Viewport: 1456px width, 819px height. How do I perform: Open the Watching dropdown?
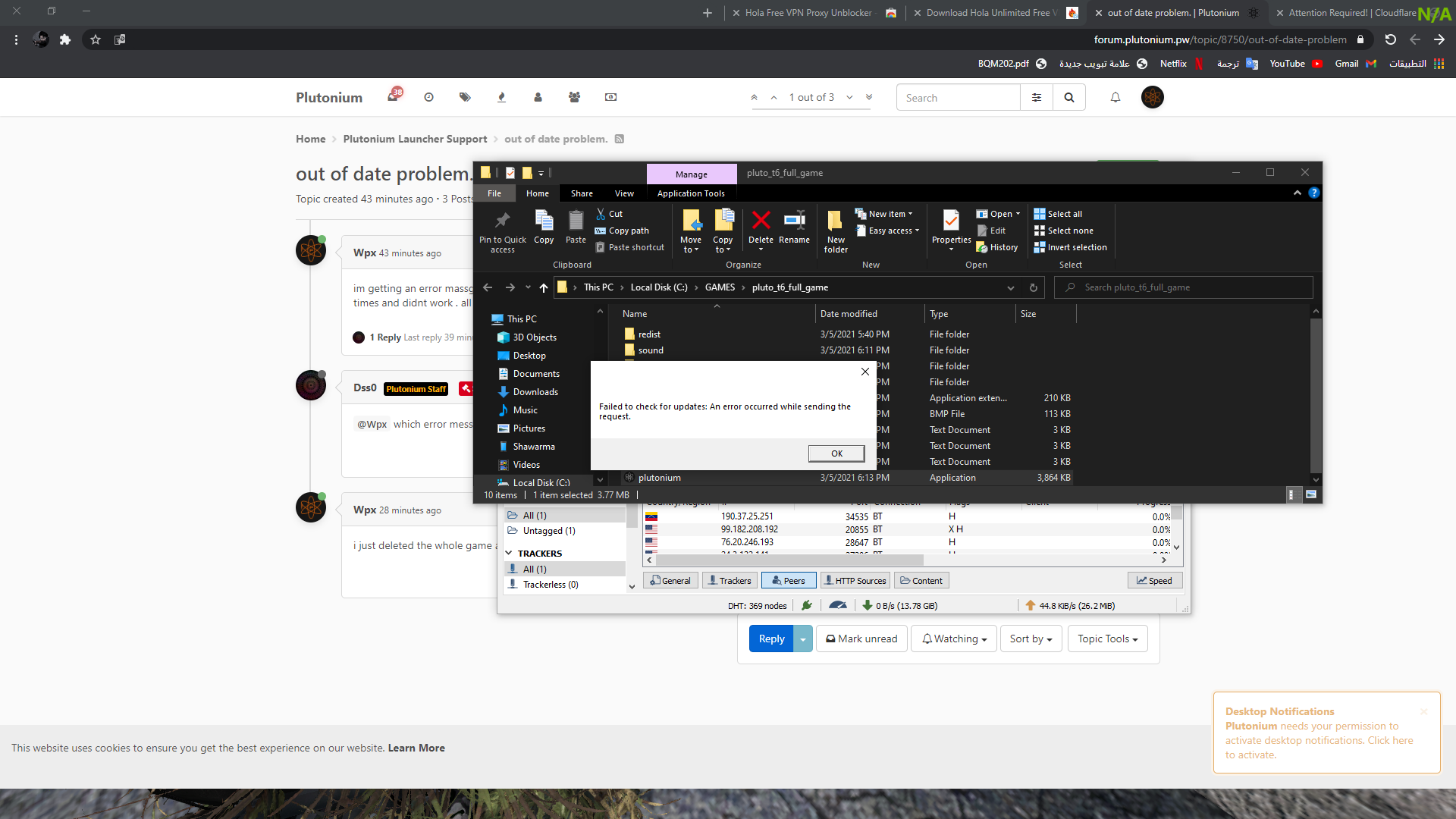coord(954,639)
